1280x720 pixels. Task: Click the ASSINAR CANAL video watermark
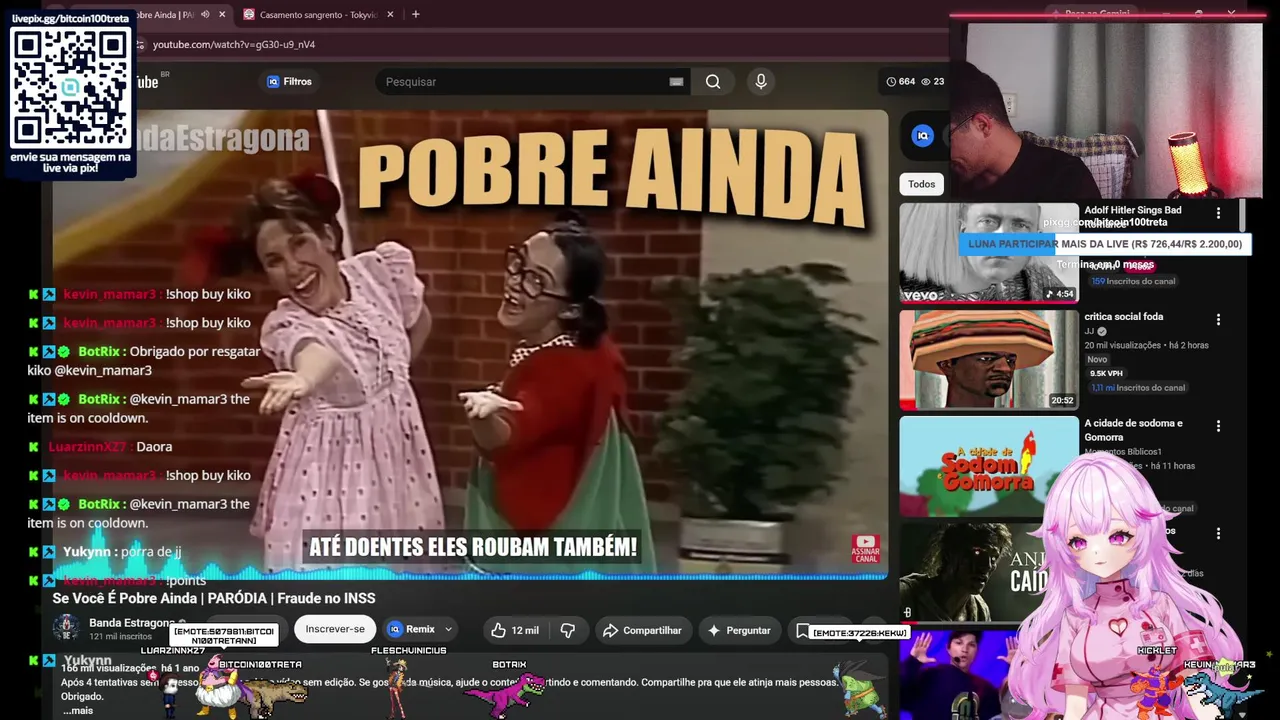coord(865,548)
